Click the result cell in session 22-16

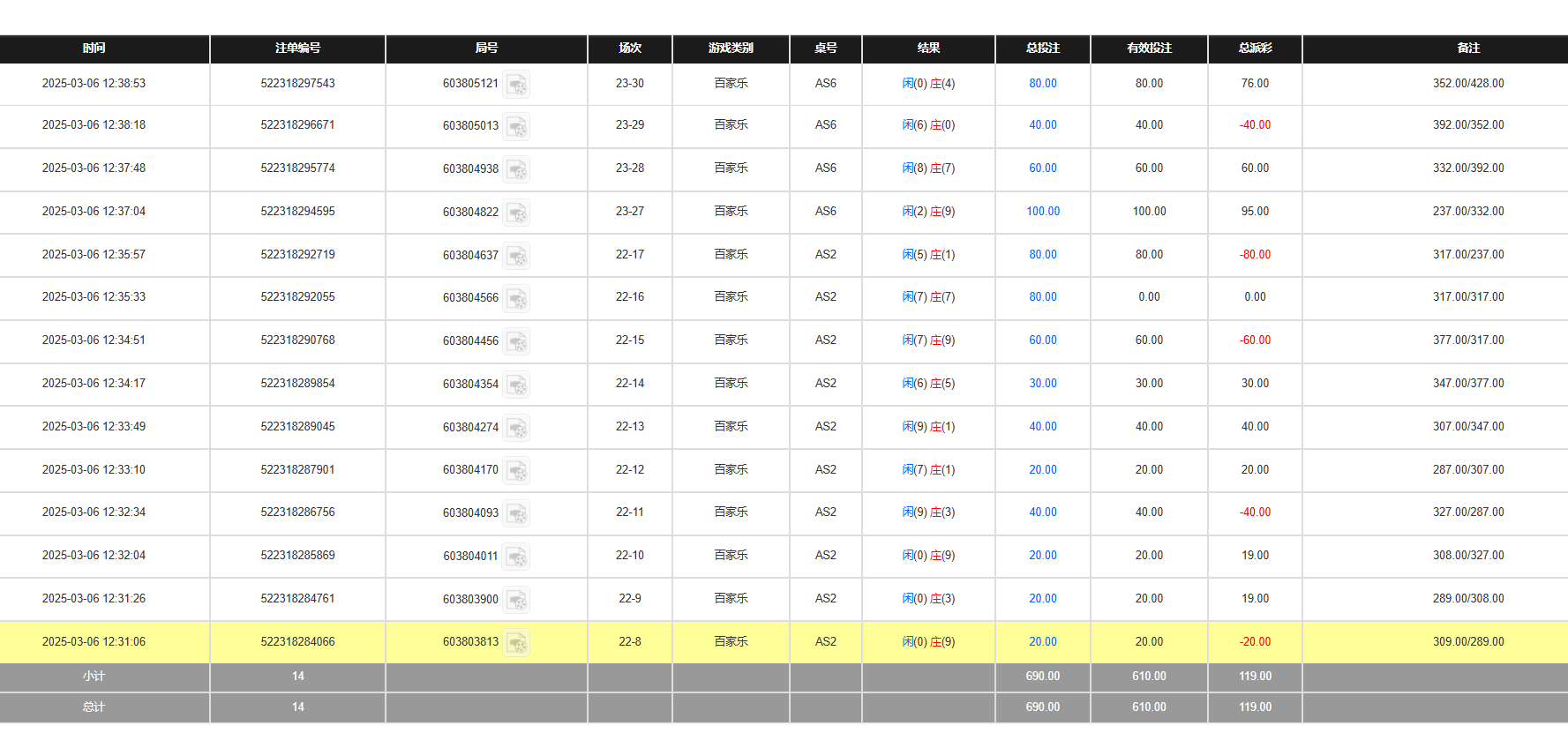tap(928, 297)
